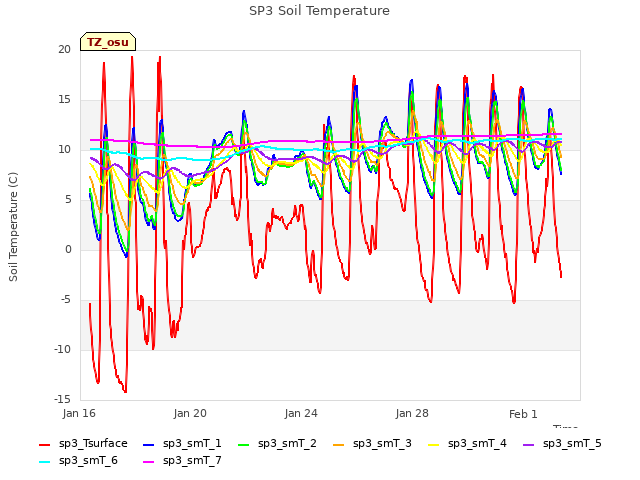Click the Soil Temperature (C) axis label
This screenshot has height=480, width=640.
pyautogui.click(x=13, y=227)
